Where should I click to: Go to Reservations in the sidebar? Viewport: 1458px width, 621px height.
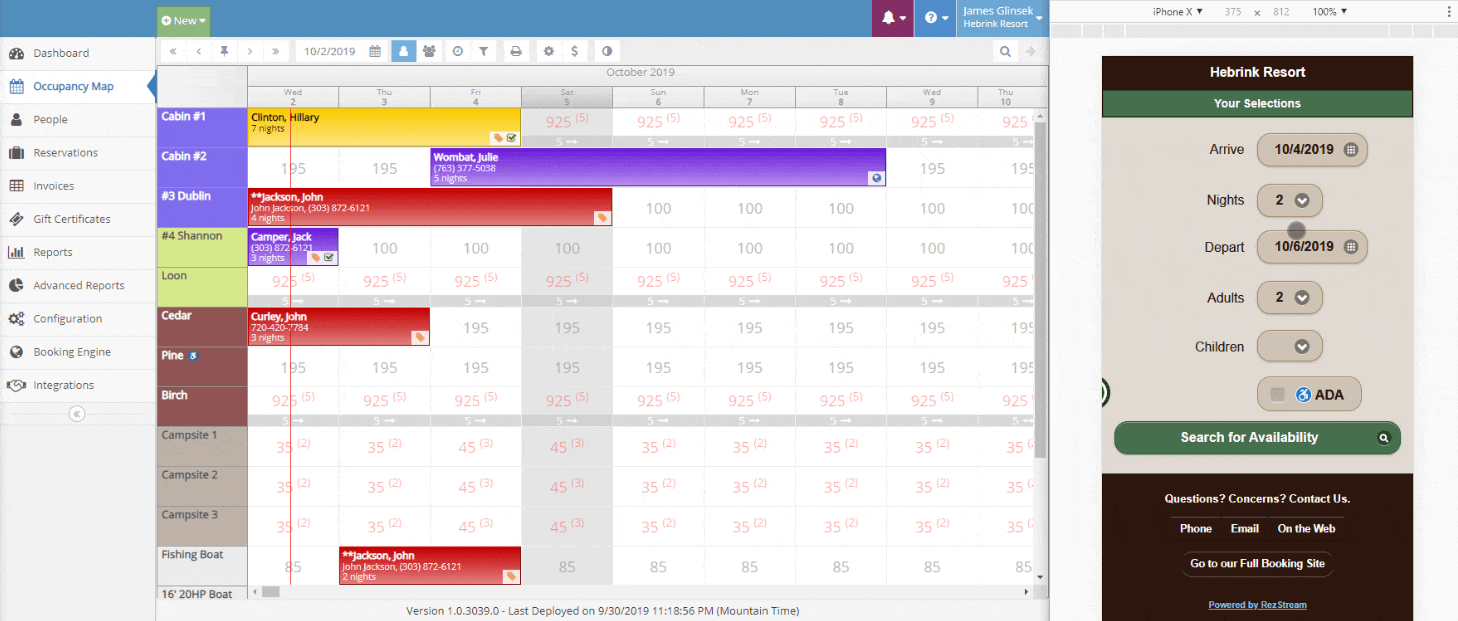65,153
